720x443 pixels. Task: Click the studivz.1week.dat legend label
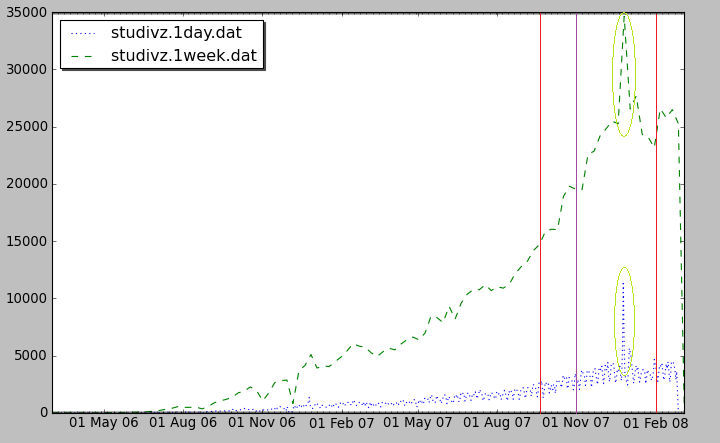click(183, 56)
